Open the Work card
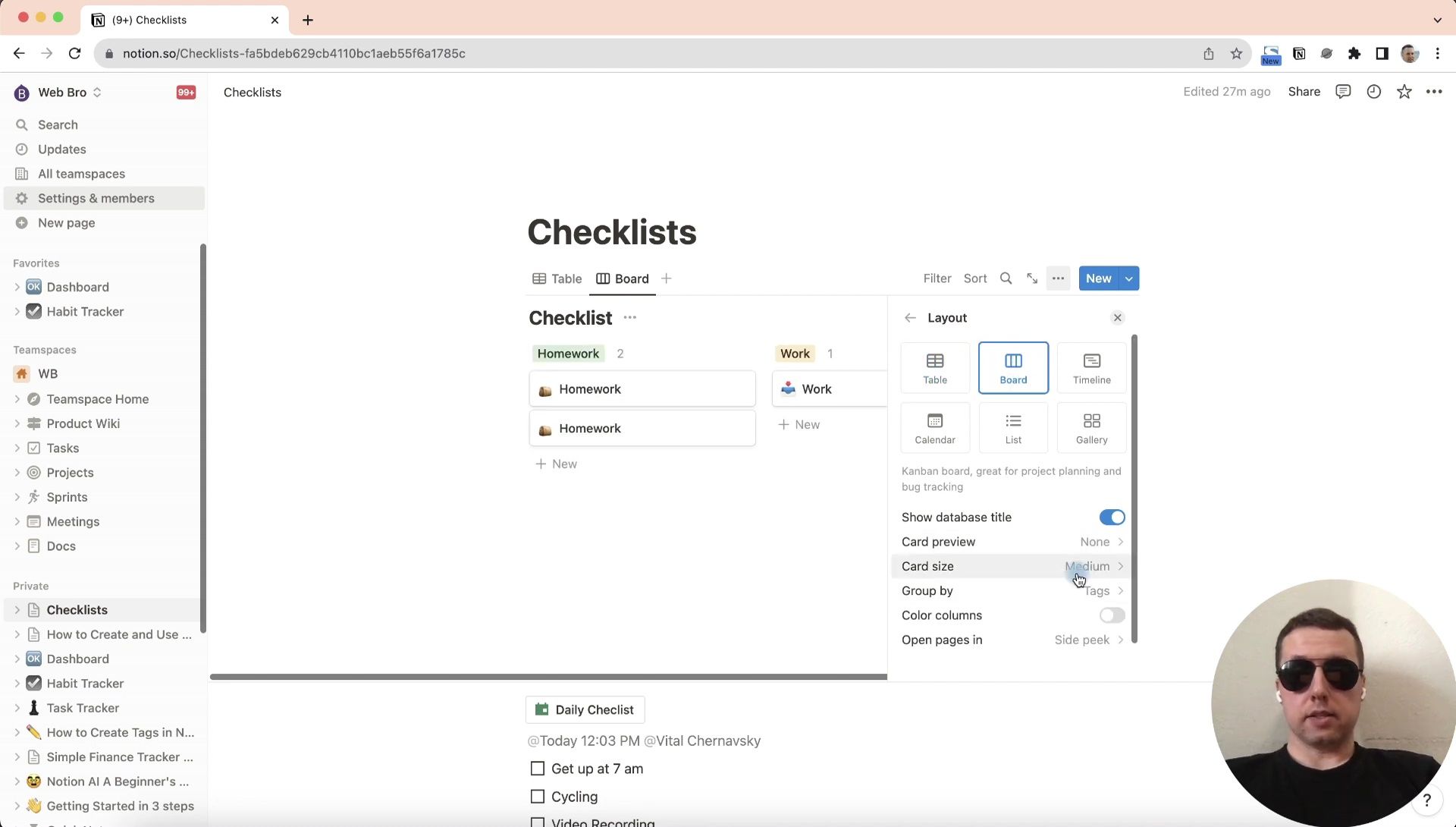 [x=830, y=389]
